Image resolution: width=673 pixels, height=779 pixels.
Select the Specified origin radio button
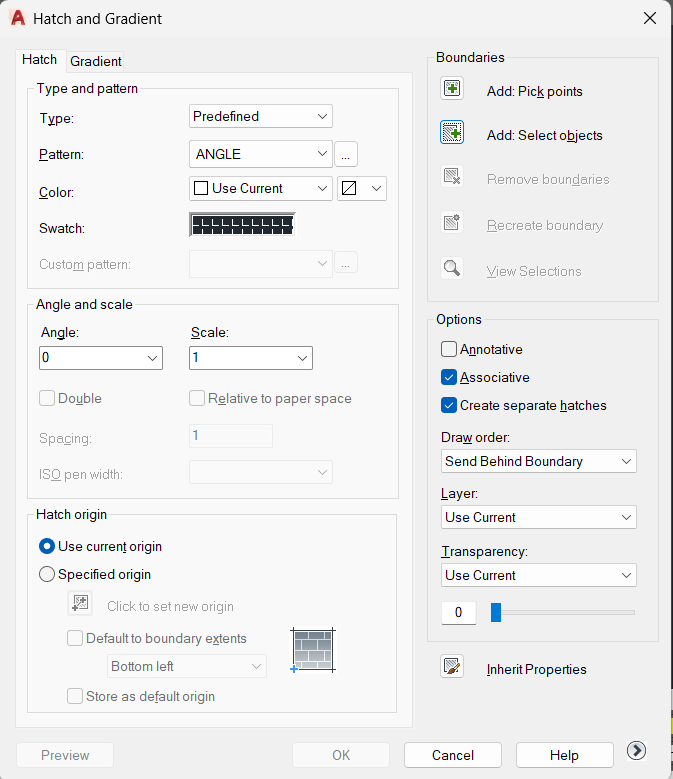click(x=47, y=574)
